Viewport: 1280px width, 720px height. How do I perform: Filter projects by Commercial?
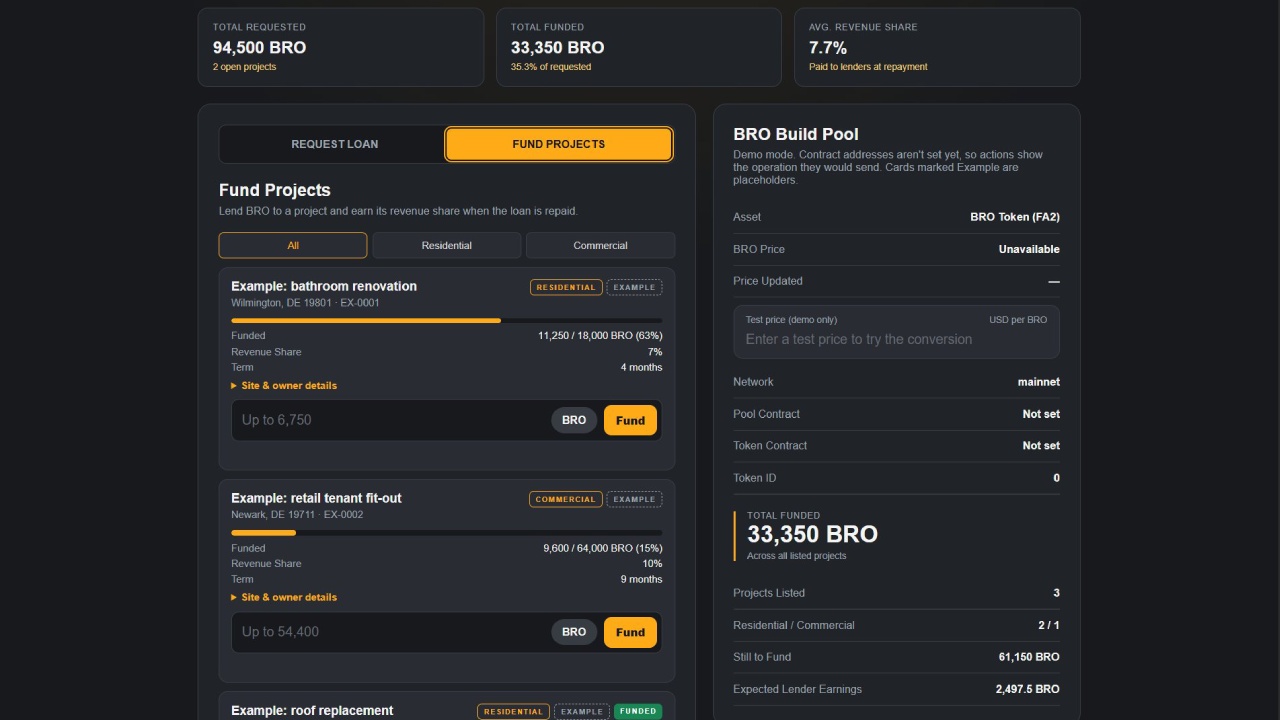tap(600, 245)
